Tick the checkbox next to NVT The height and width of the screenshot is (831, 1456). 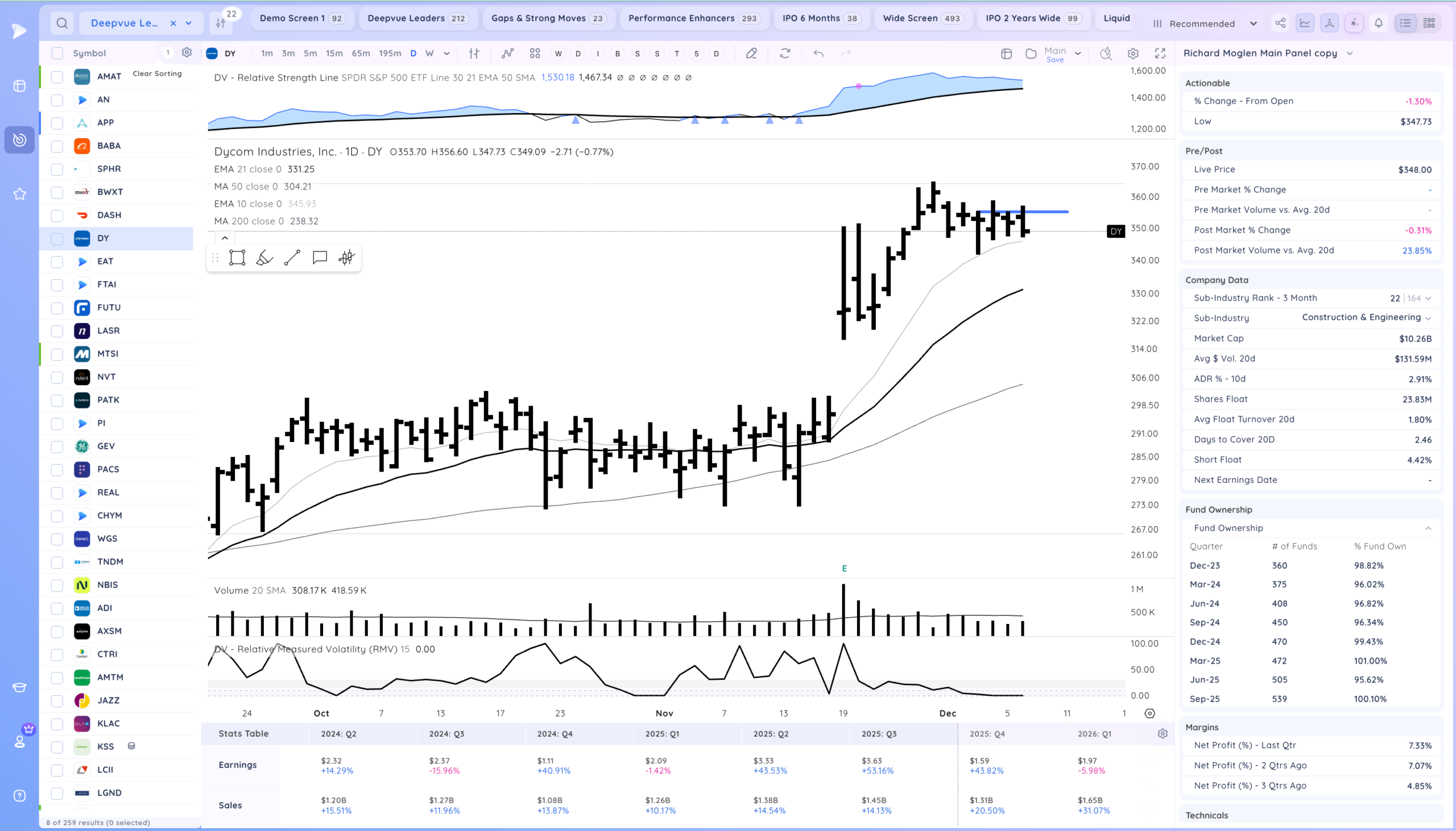pyautogui.click(x=57, y=377)
